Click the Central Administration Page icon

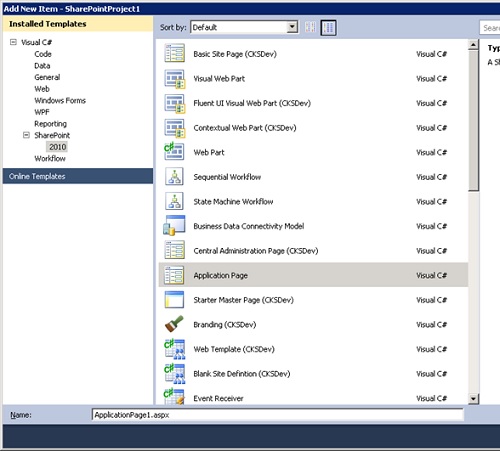pos(174,250)
